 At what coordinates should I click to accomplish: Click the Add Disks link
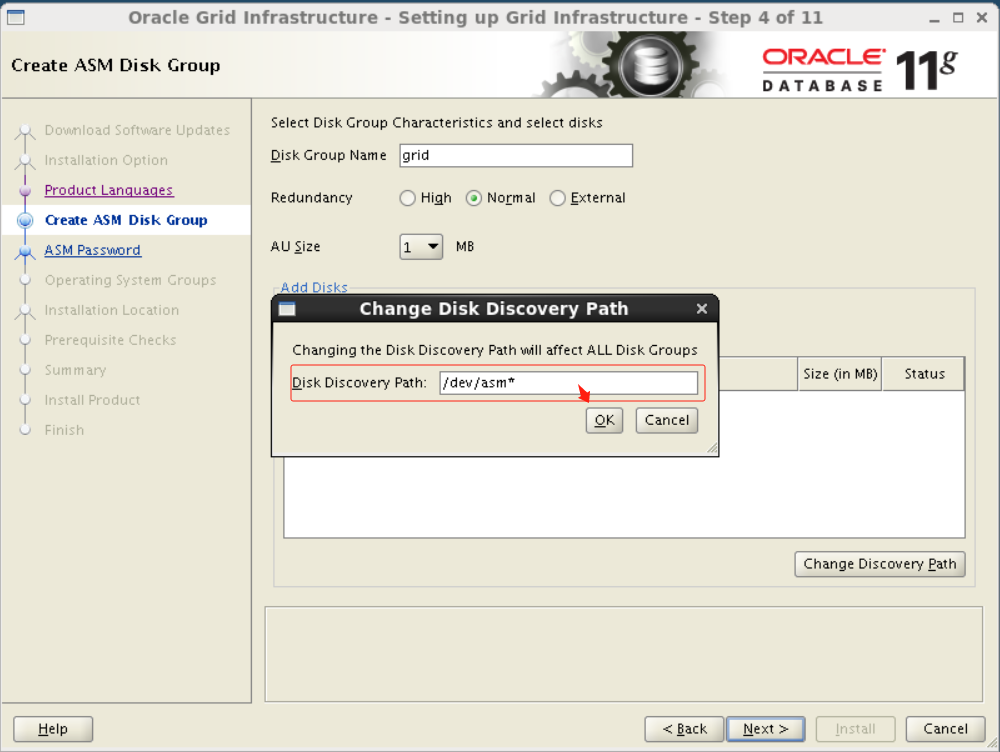point(314,287)
